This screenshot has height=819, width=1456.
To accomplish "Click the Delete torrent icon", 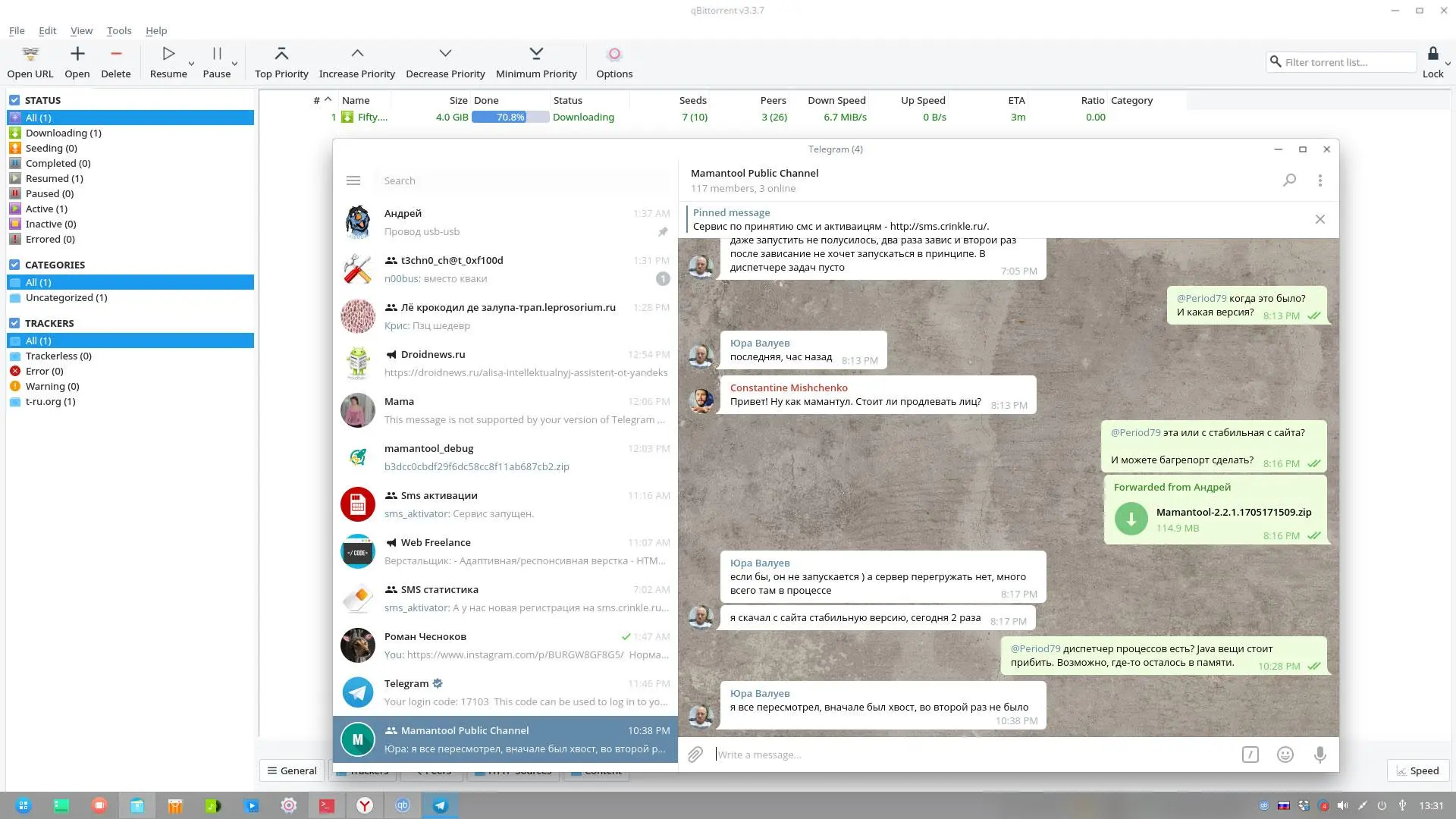I will point(116,54).
